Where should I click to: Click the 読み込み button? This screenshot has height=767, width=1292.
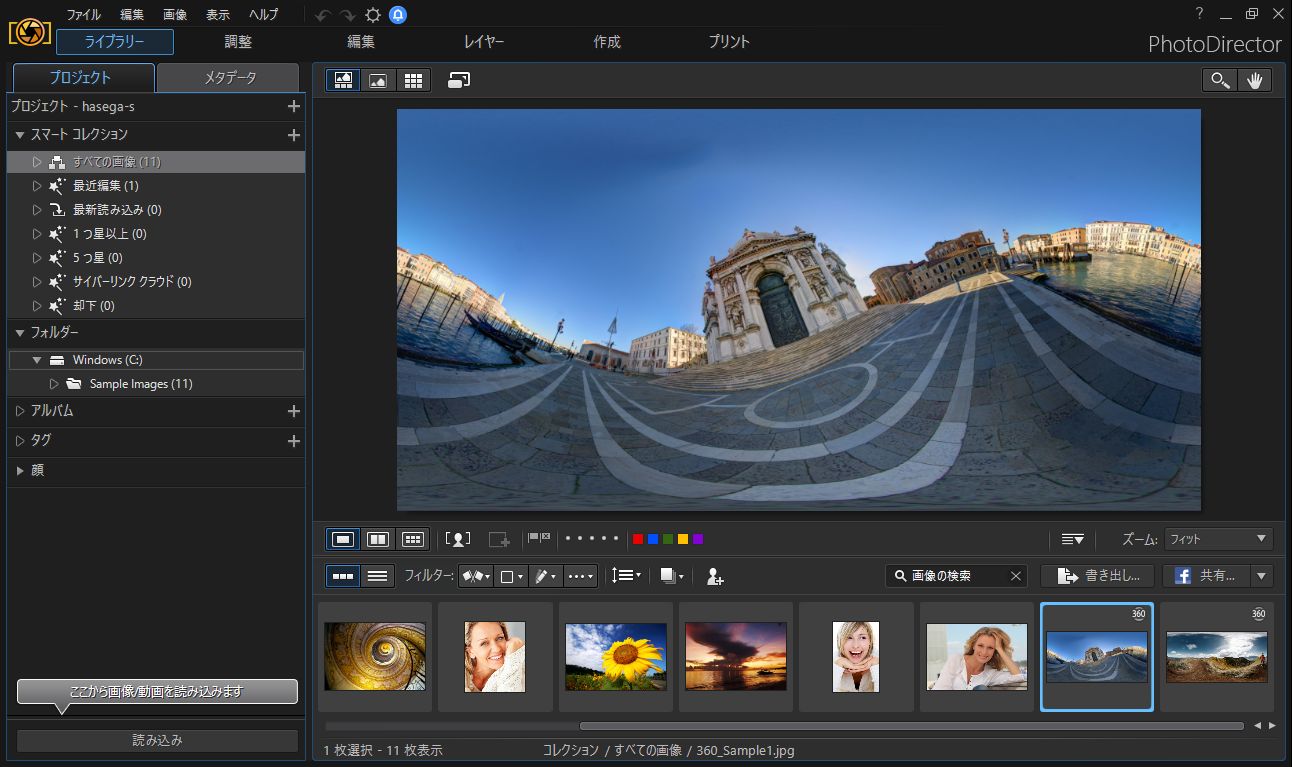[x=156, y=740]
